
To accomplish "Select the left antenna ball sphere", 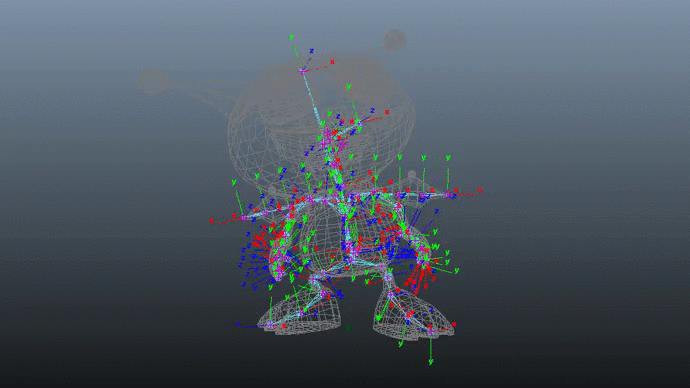I will click(153, 81).
